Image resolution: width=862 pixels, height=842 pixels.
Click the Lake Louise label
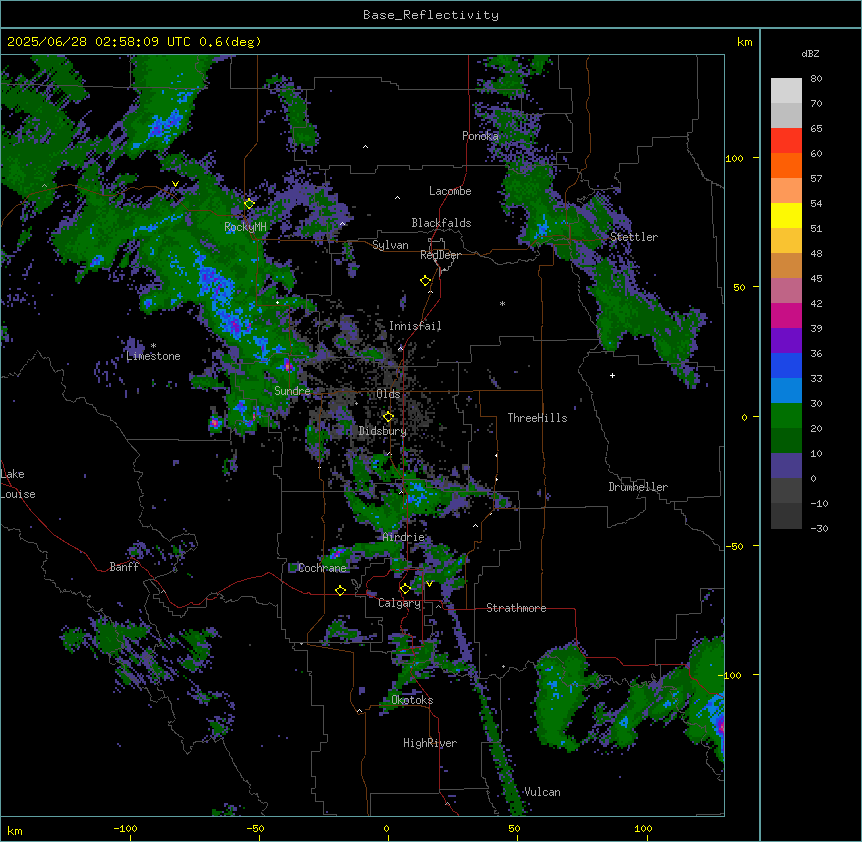18,484
